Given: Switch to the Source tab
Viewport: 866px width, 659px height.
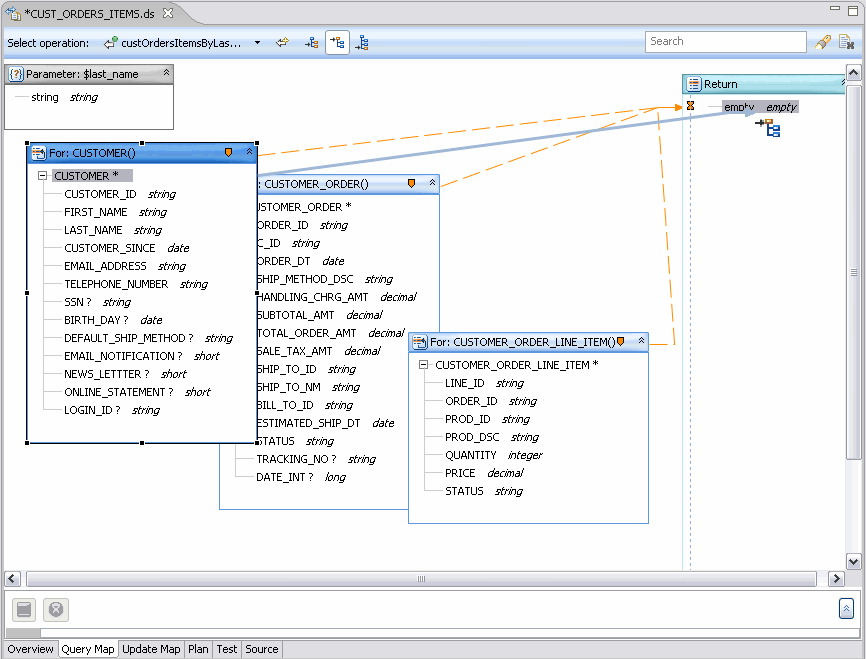Looking at the screenshot, I should [262, 649].
